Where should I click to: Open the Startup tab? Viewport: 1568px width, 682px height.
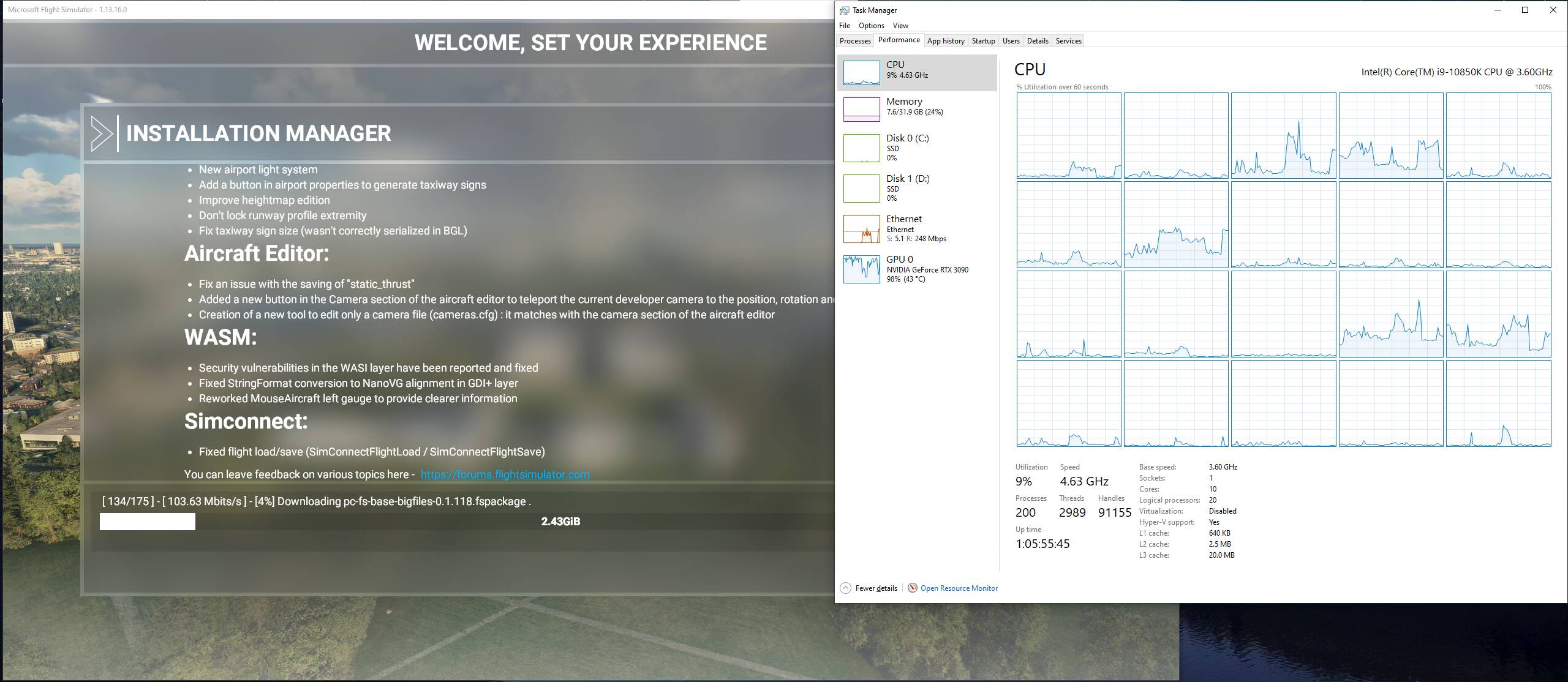click(983, 41)
